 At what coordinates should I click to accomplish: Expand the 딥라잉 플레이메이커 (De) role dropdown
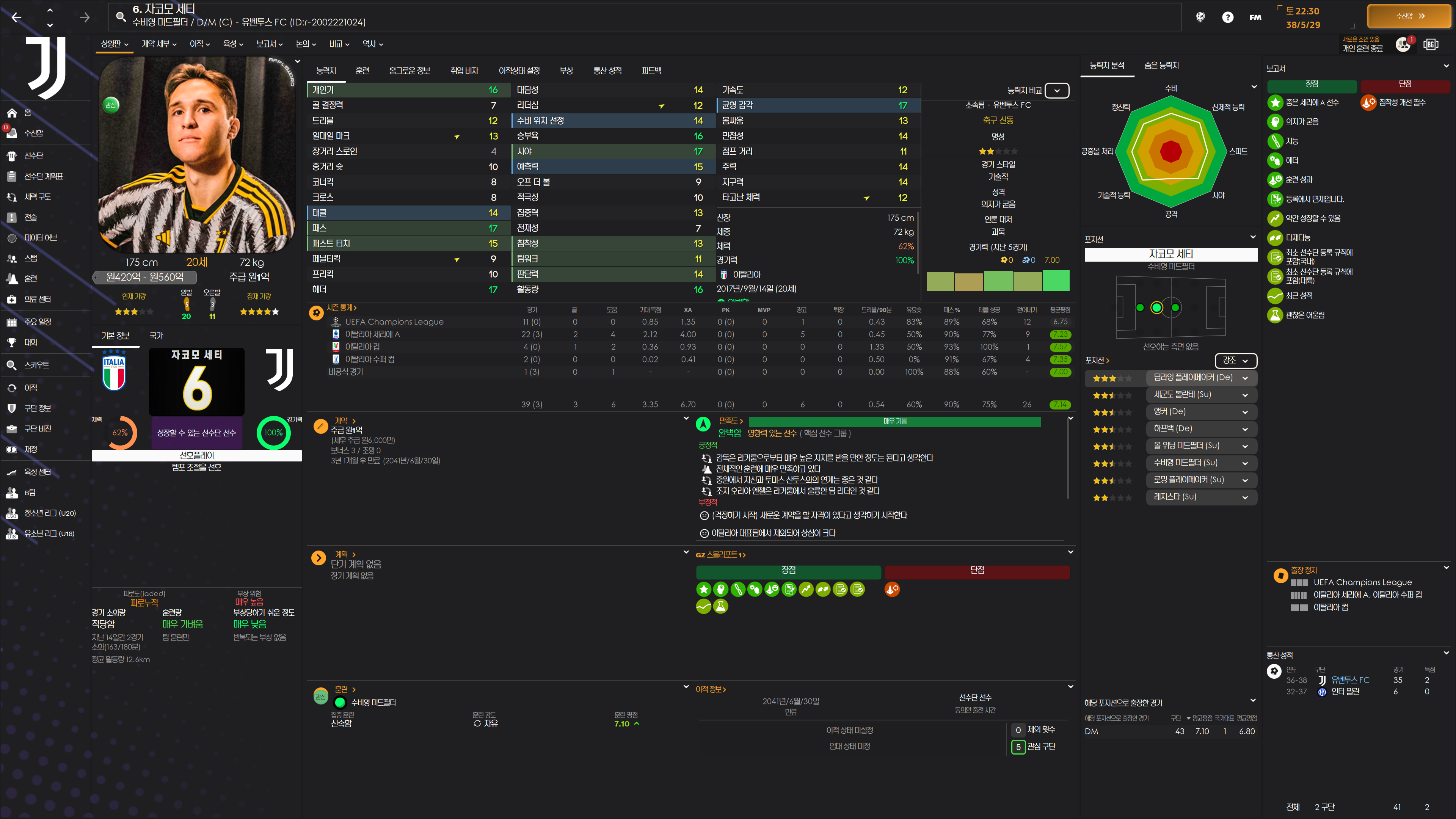pyautogui.click(x=1201, y=378)
